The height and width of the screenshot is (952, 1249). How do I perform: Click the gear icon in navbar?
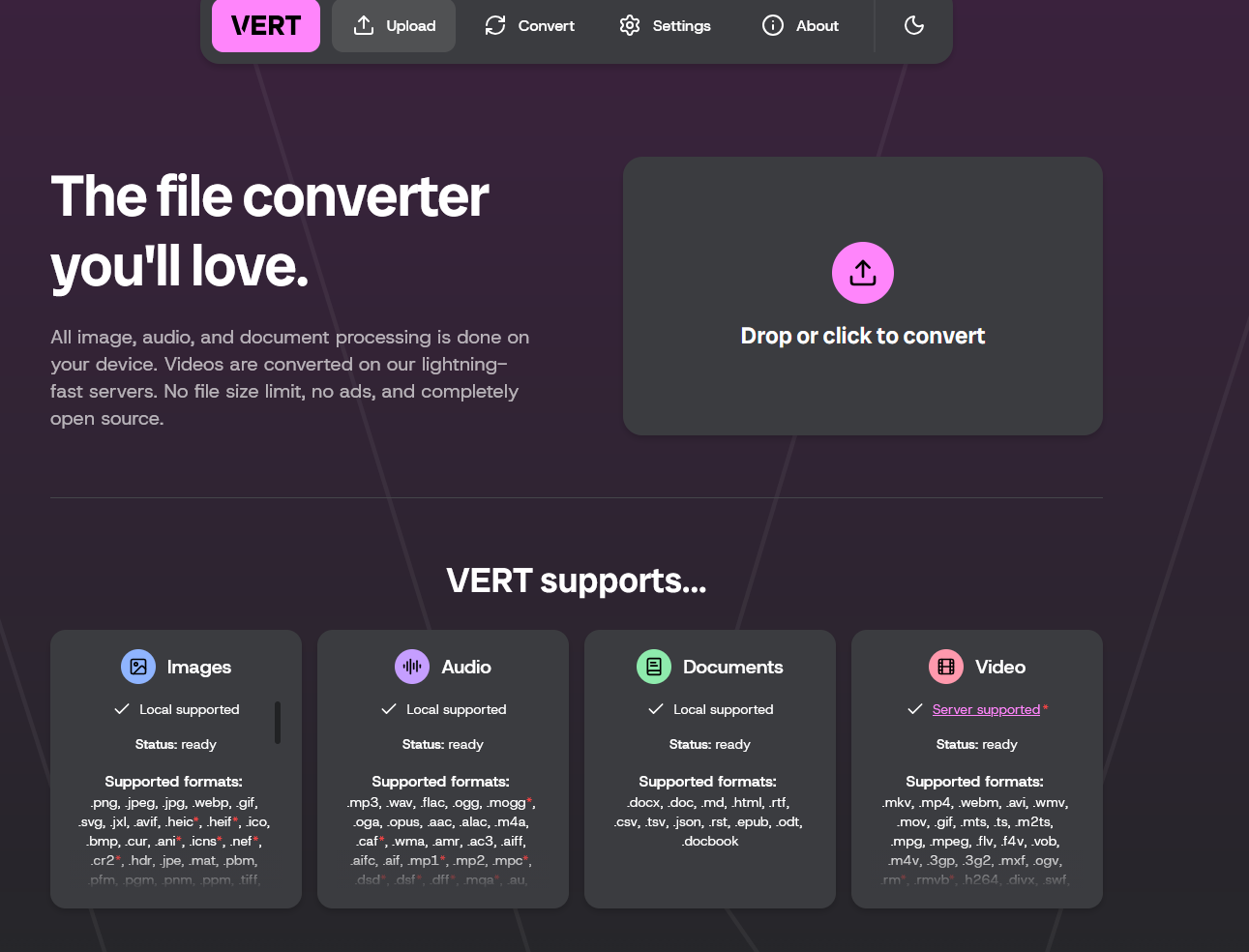pos(630,26)
